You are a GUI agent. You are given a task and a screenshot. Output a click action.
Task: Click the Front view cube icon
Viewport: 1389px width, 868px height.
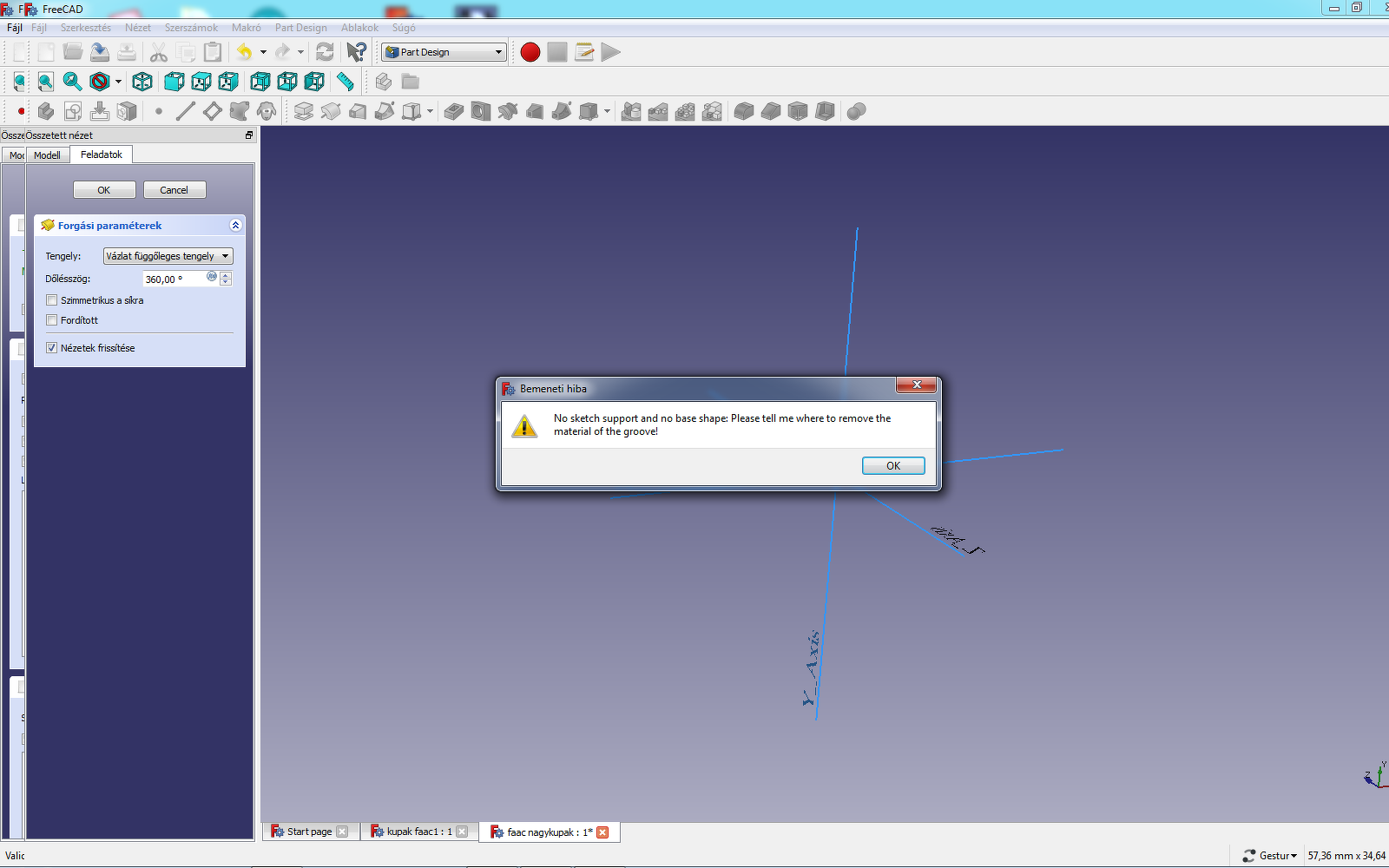(x=174, y=82)
